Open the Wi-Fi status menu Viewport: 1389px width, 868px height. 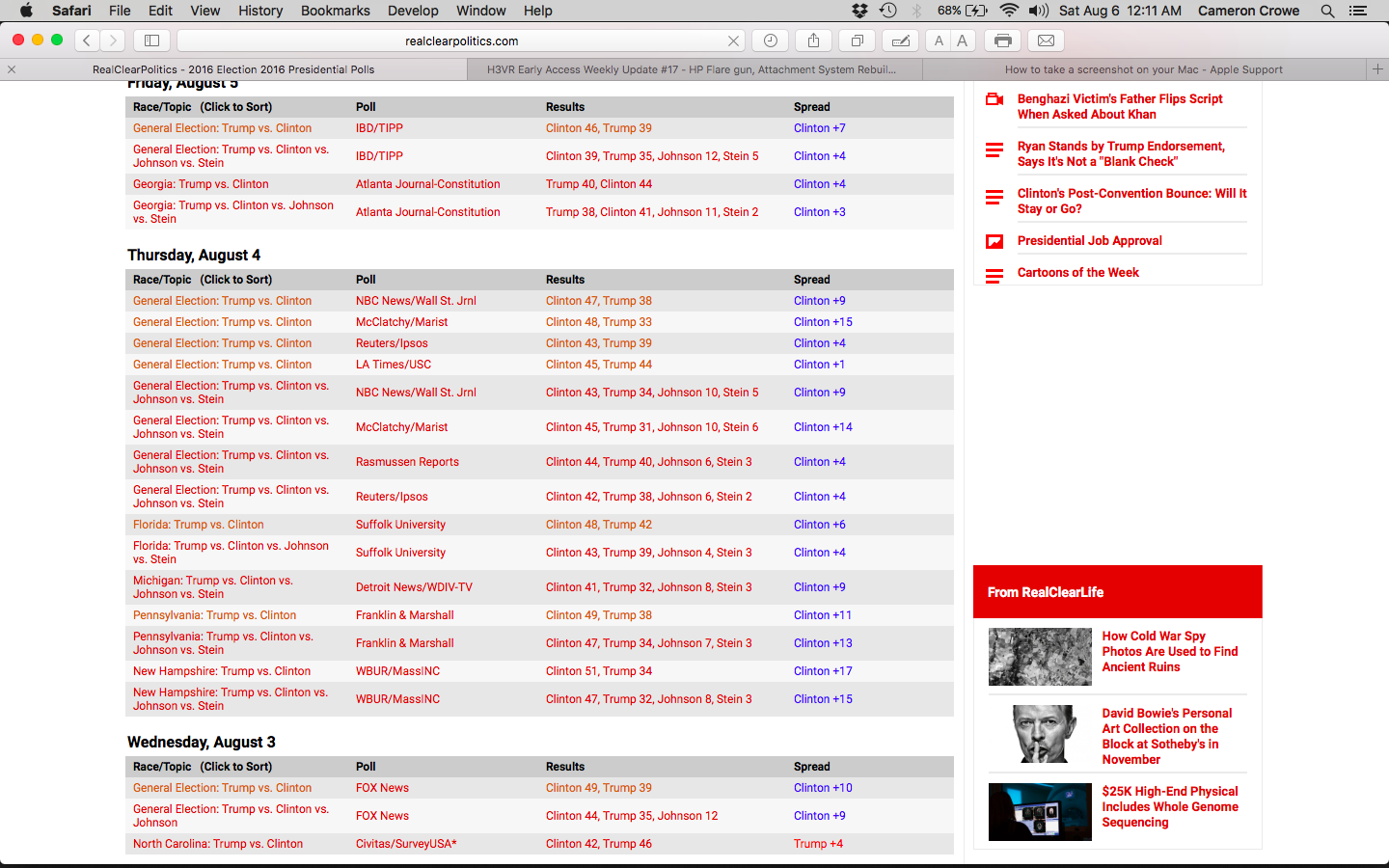(x=1009, y=11)
